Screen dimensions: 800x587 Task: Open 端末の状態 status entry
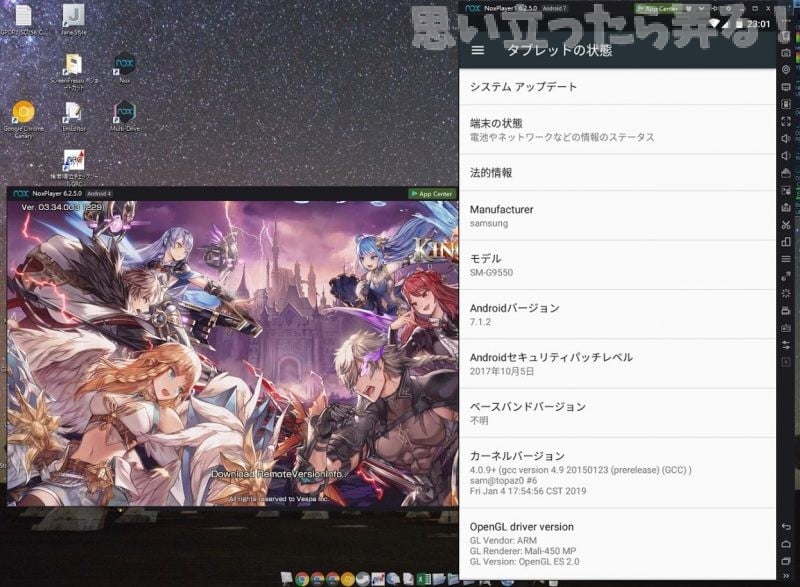point(617,130)
